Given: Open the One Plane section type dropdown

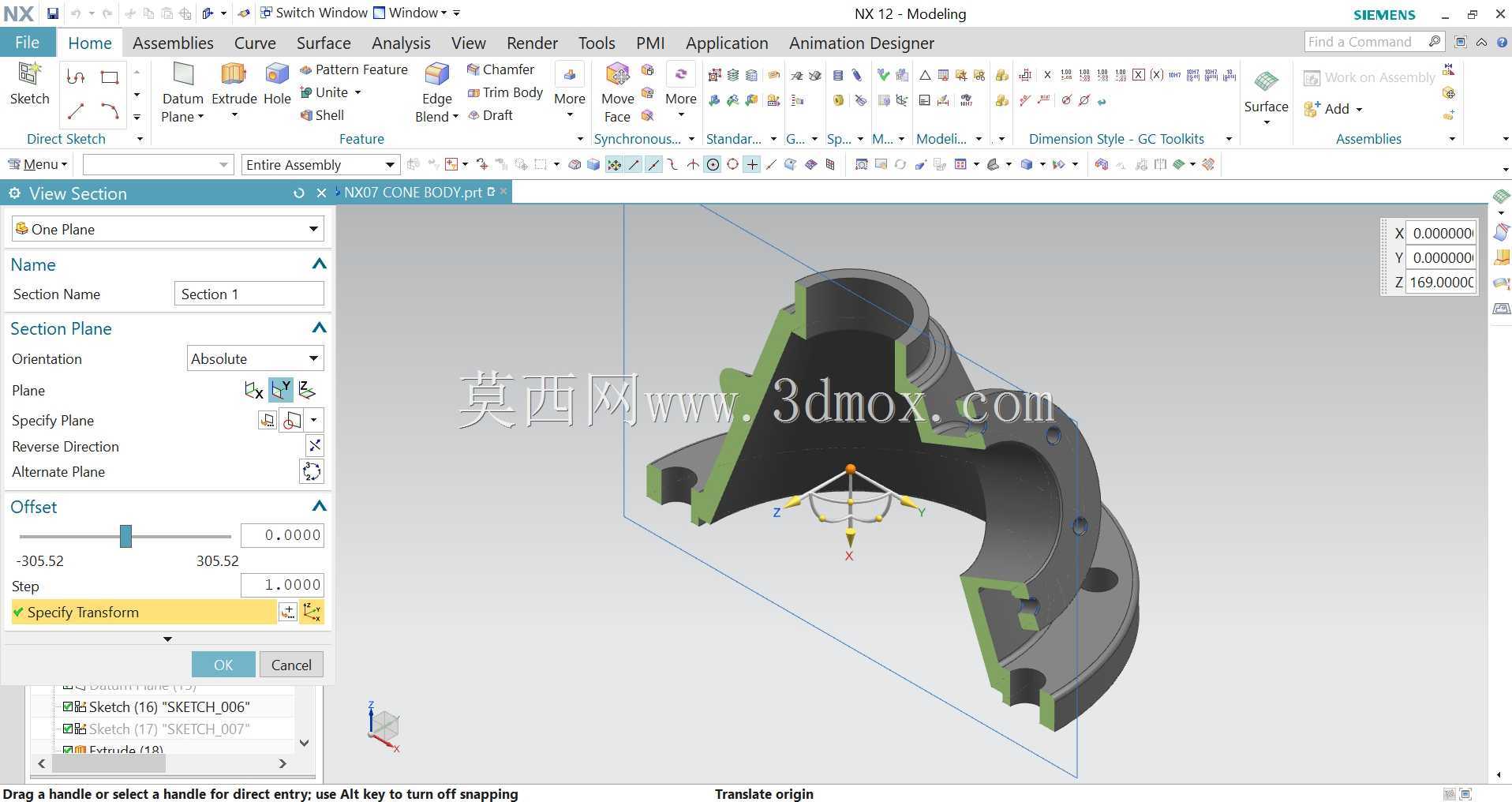Looking at the screenshot, I should [168, 229].
